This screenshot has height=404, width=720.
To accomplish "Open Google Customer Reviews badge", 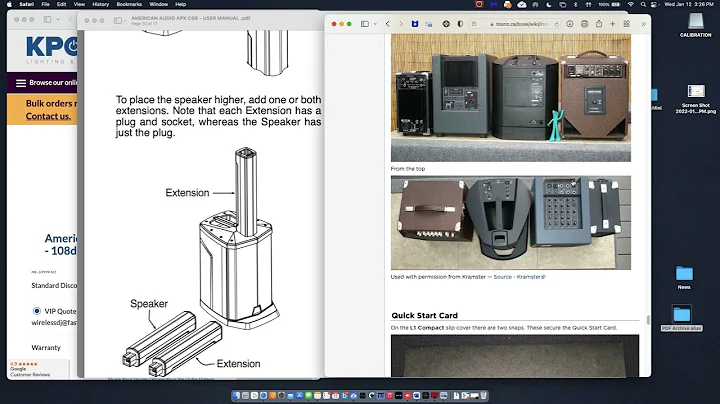I will pyautogui.click(x=39, y=369).
